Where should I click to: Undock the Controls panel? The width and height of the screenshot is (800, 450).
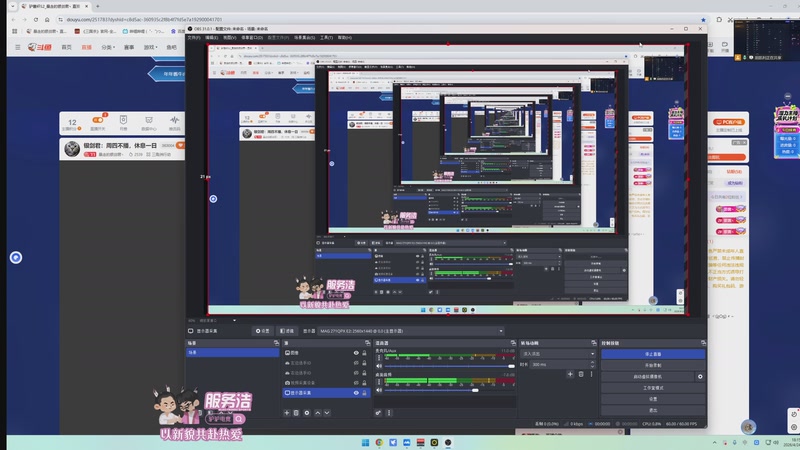click(x=703, y=343)
